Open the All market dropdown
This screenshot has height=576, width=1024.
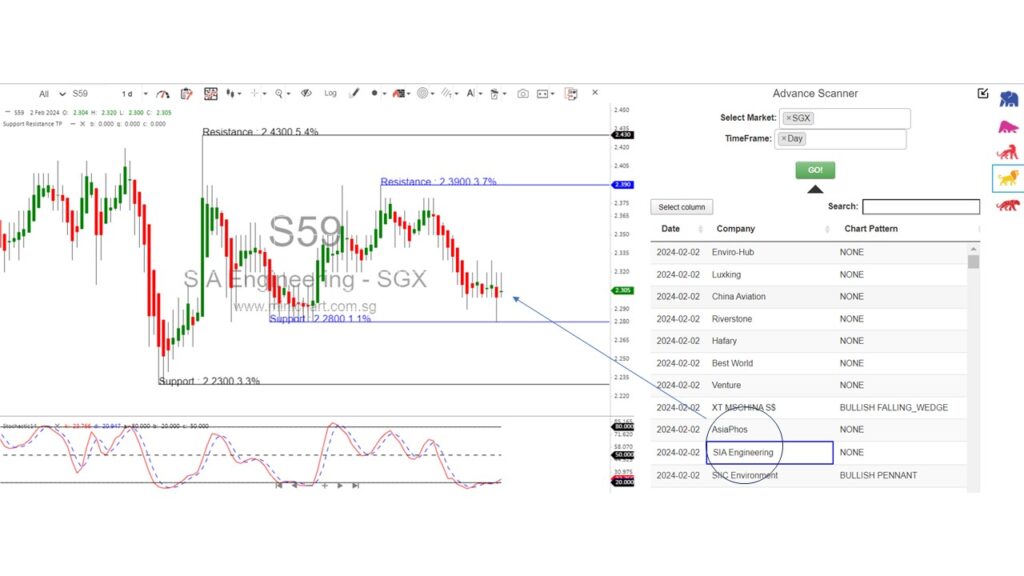[x=52, y=93]
